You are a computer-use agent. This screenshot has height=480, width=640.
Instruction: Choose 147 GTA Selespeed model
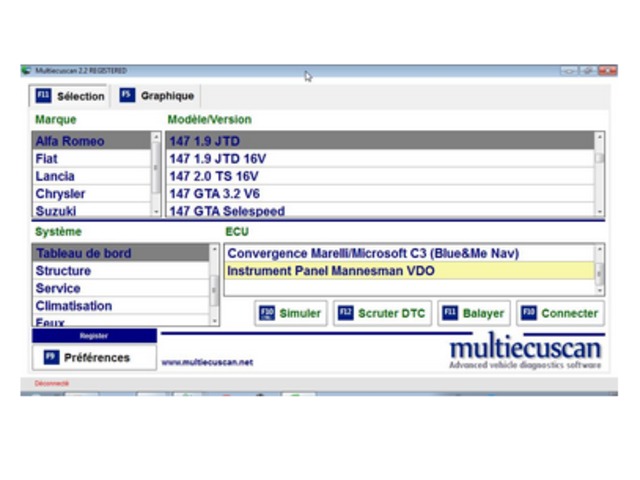click(380, 210)
